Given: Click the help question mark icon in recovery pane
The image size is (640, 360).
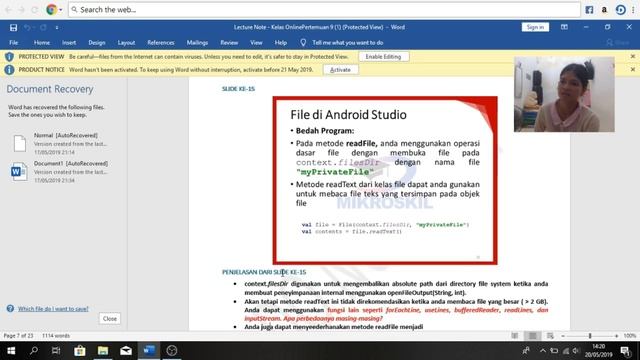Looking at the screenshot, I should coord(10,309).
